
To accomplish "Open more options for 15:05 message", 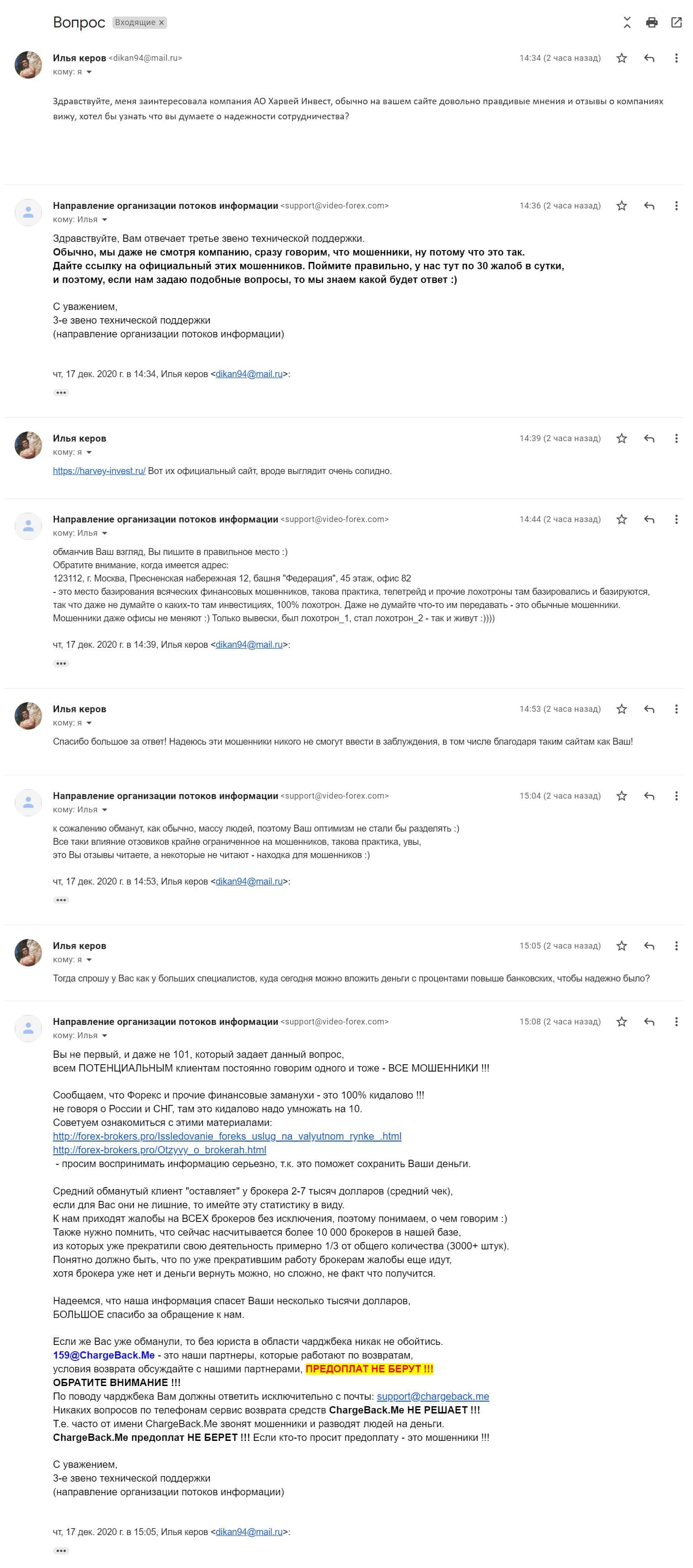I will click(676, 945).
